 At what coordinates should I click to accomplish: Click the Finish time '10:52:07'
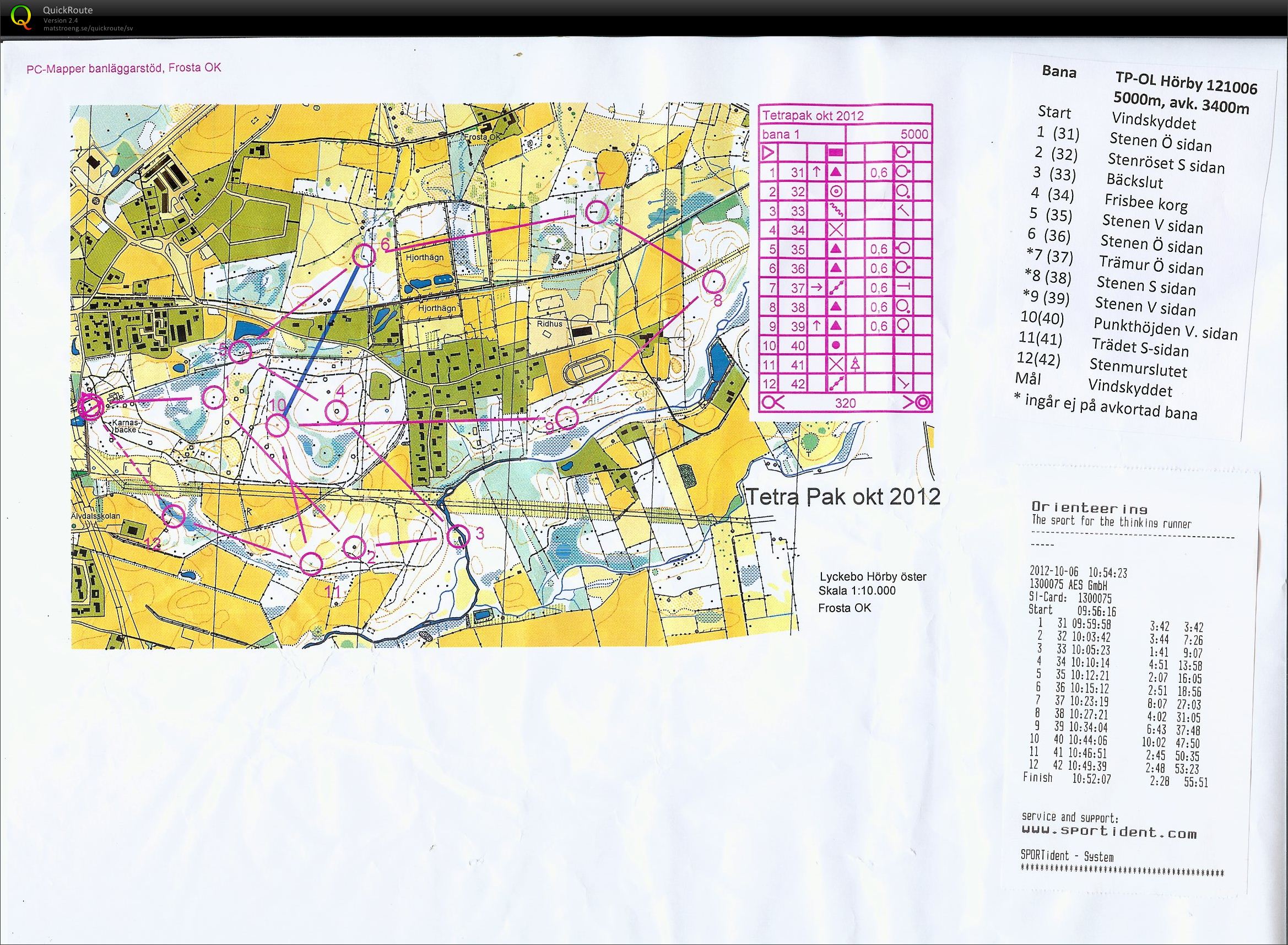click(1091, 779)
